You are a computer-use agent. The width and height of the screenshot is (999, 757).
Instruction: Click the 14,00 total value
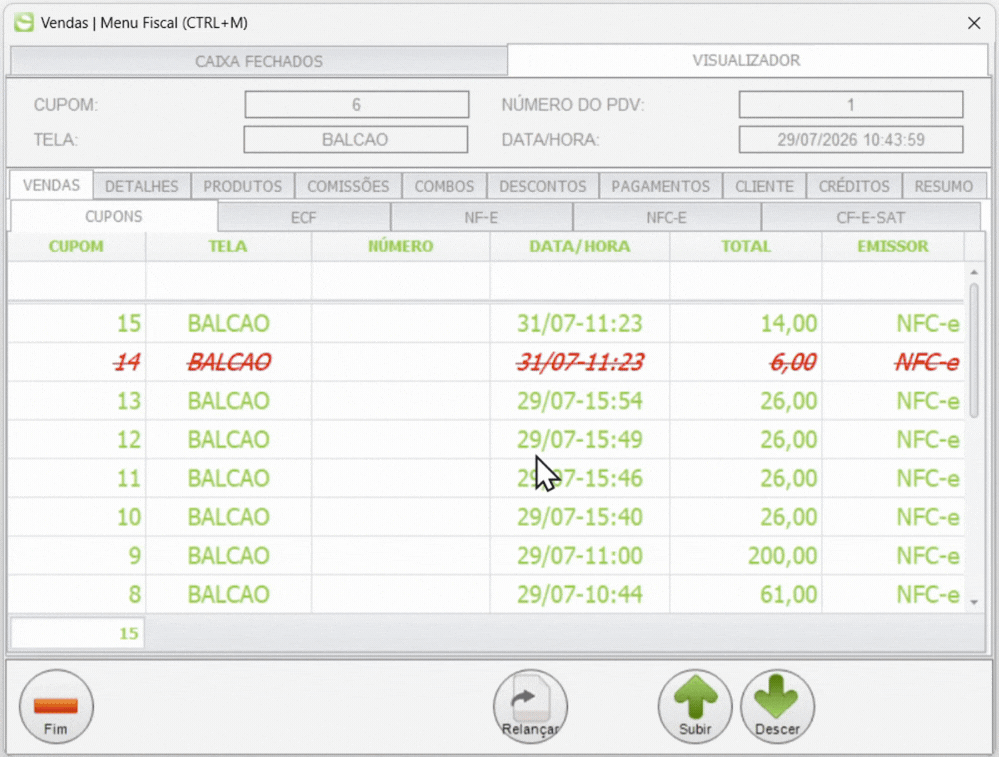(789, 324)
